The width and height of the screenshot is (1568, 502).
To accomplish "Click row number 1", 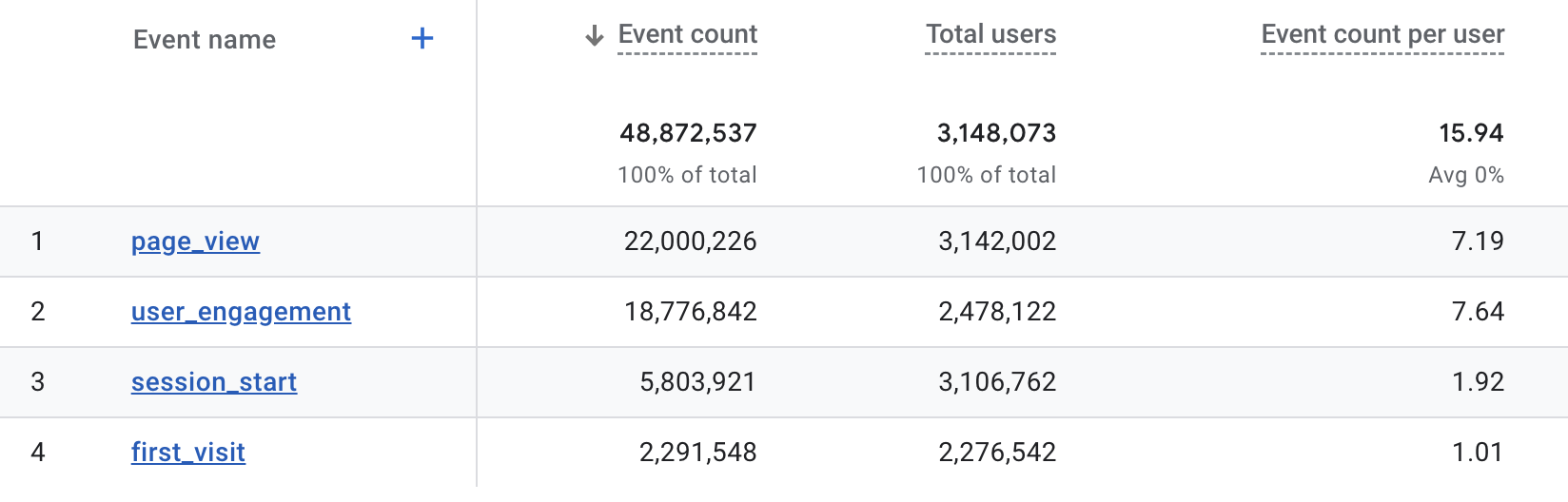I will click(37, 241).
